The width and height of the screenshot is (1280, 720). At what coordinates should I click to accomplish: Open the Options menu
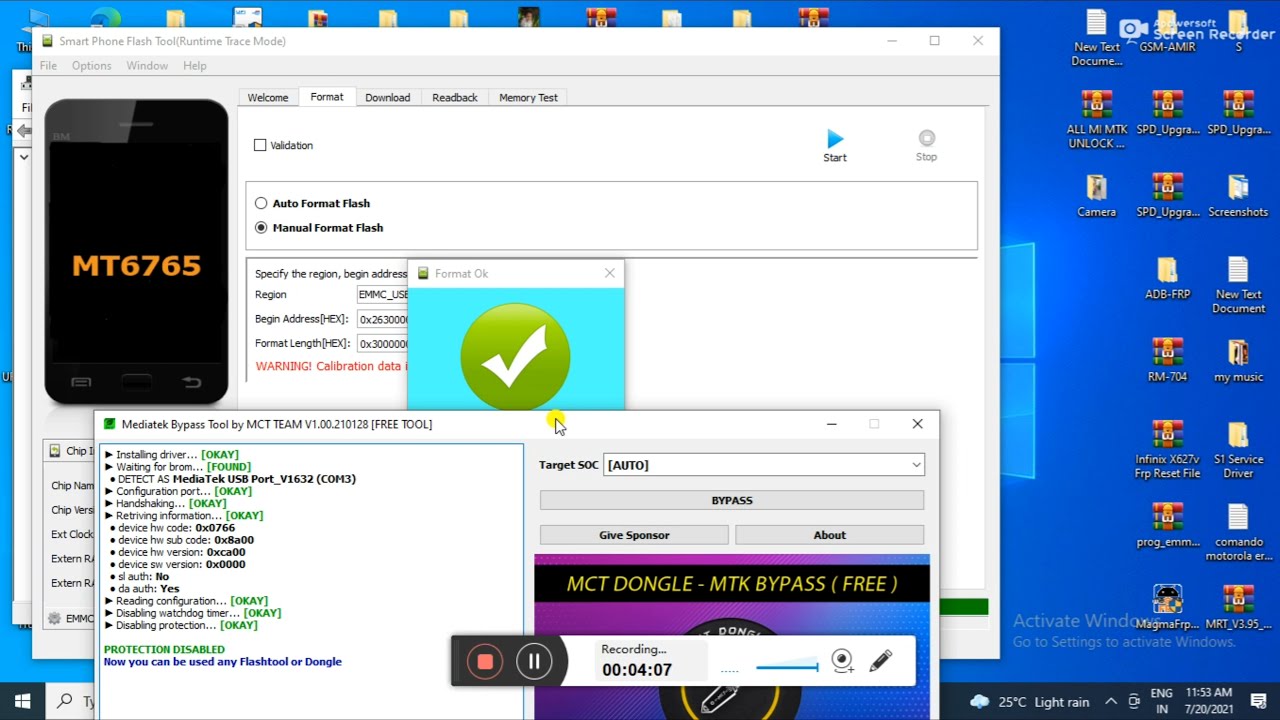click(x=91, y=66)
